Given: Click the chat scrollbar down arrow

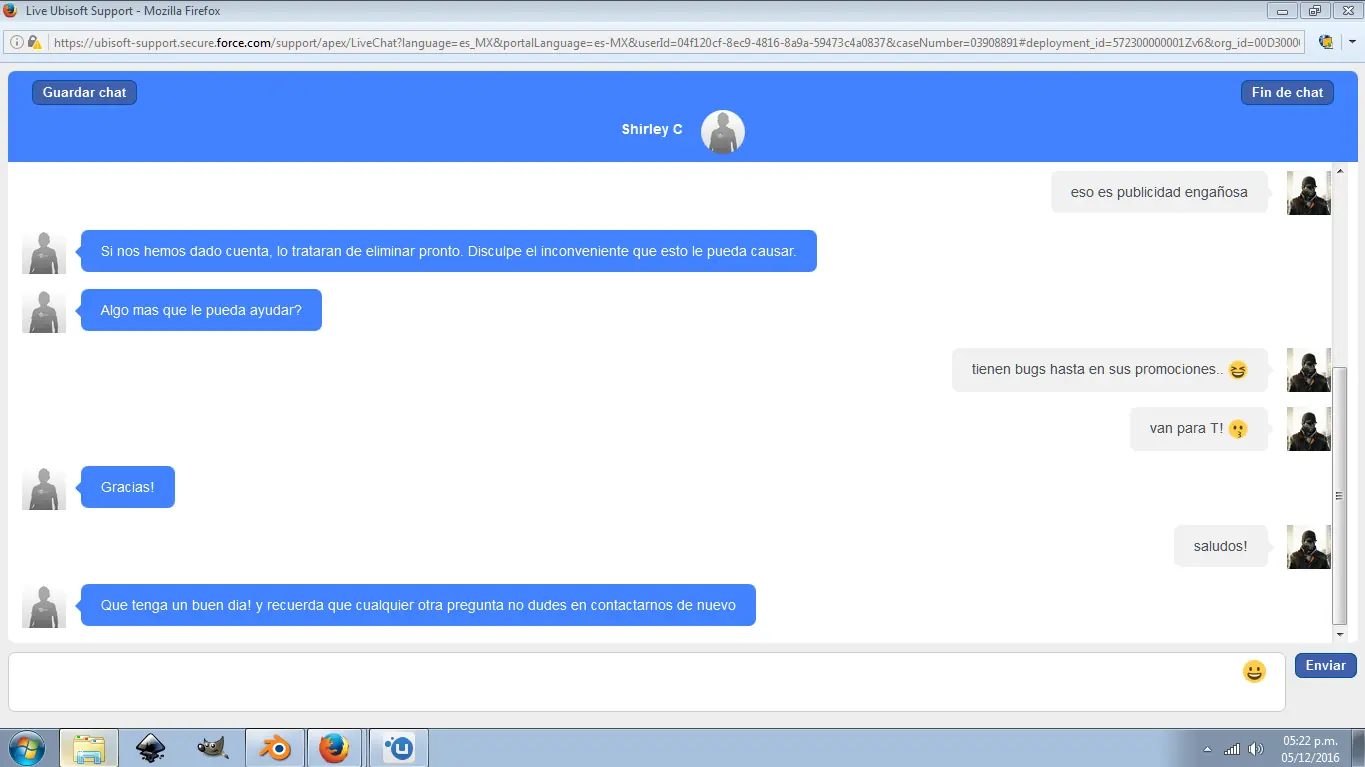Looking at the screenshot, I should [1340, 634].
